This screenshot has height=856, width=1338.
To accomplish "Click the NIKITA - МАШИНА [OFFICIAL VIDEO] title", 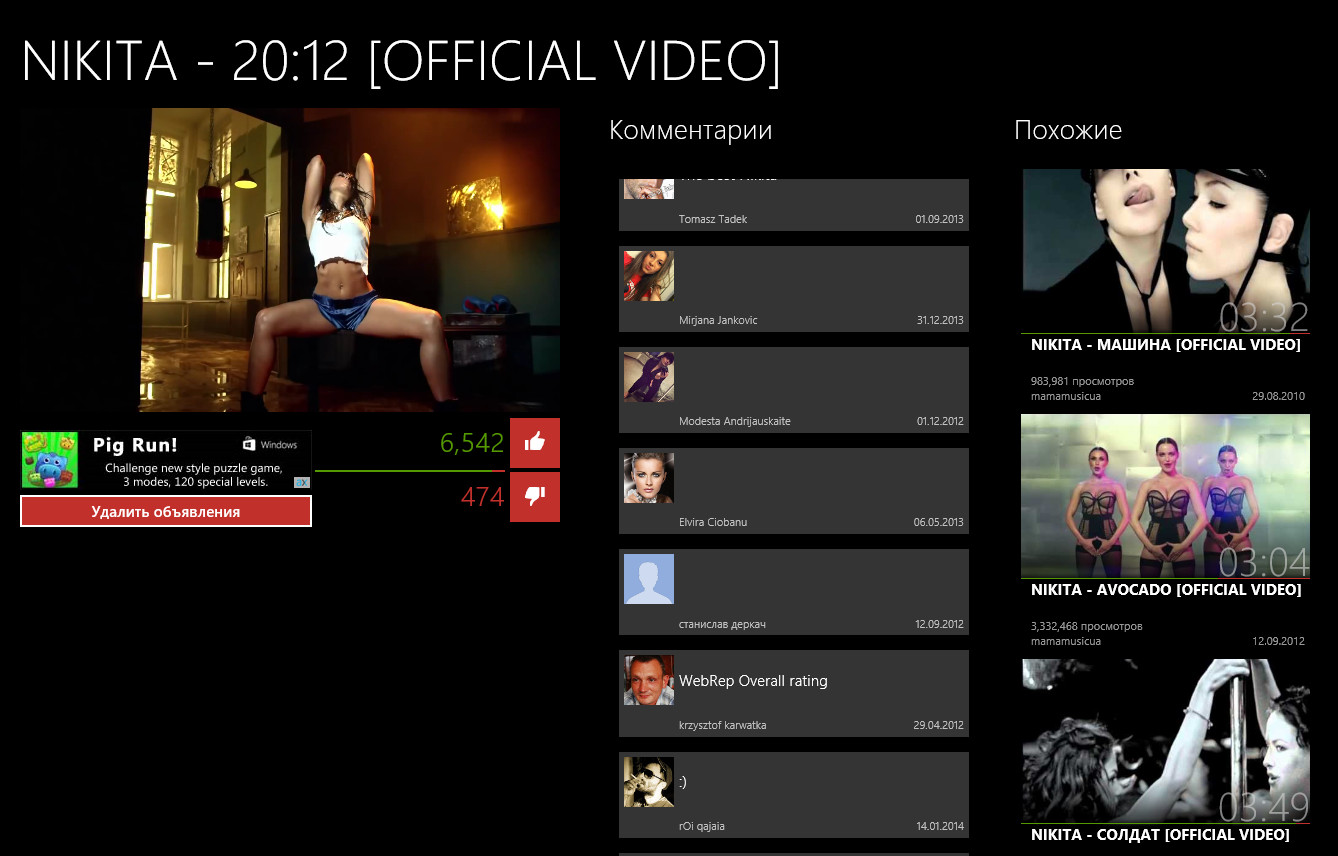I will pyautogui.click(x=1165, y=345).
